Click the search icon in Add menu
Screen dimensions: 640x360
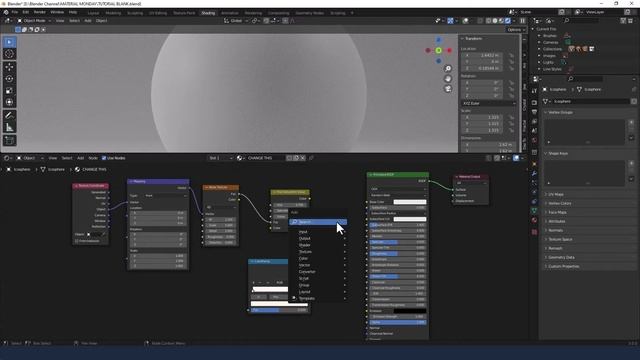coord(294,222)
